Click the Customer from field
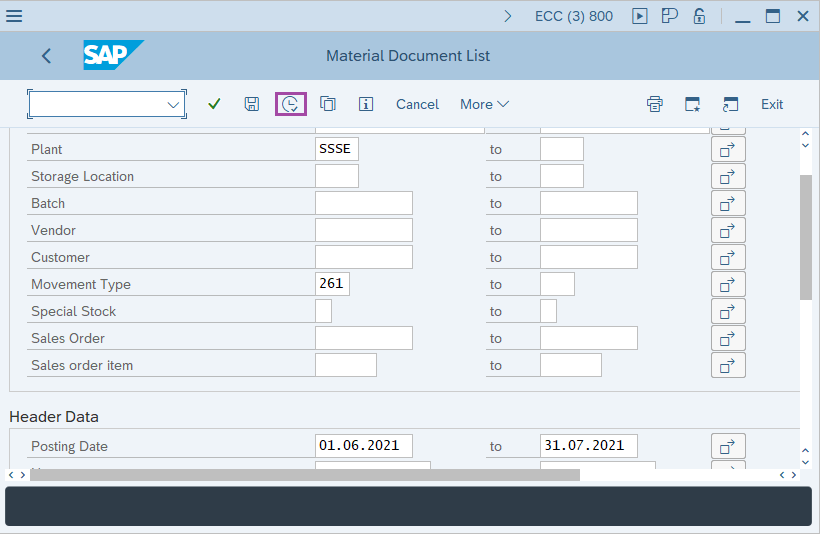The image size is (820, 534). click(x=363, y=257)
